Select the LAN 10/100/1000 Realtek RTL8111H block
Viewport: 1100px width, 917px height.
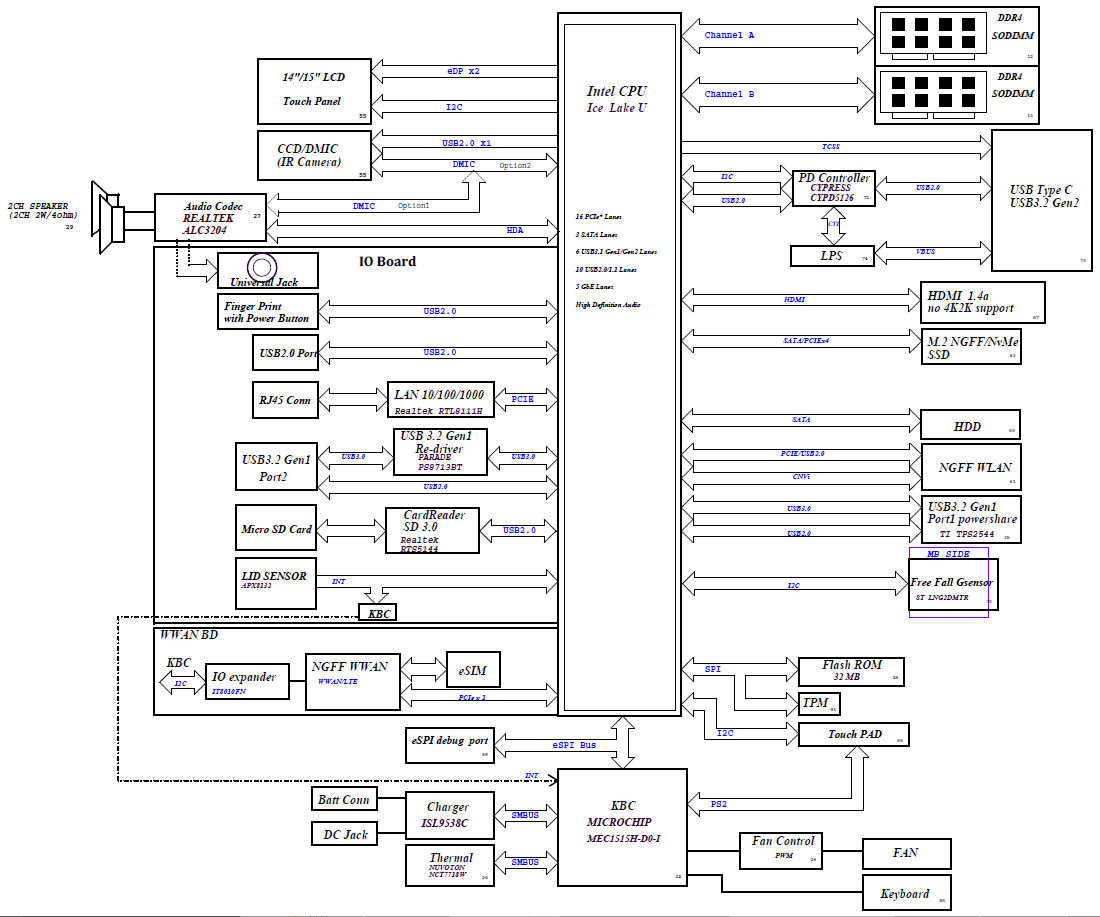(x=441, y=401)
